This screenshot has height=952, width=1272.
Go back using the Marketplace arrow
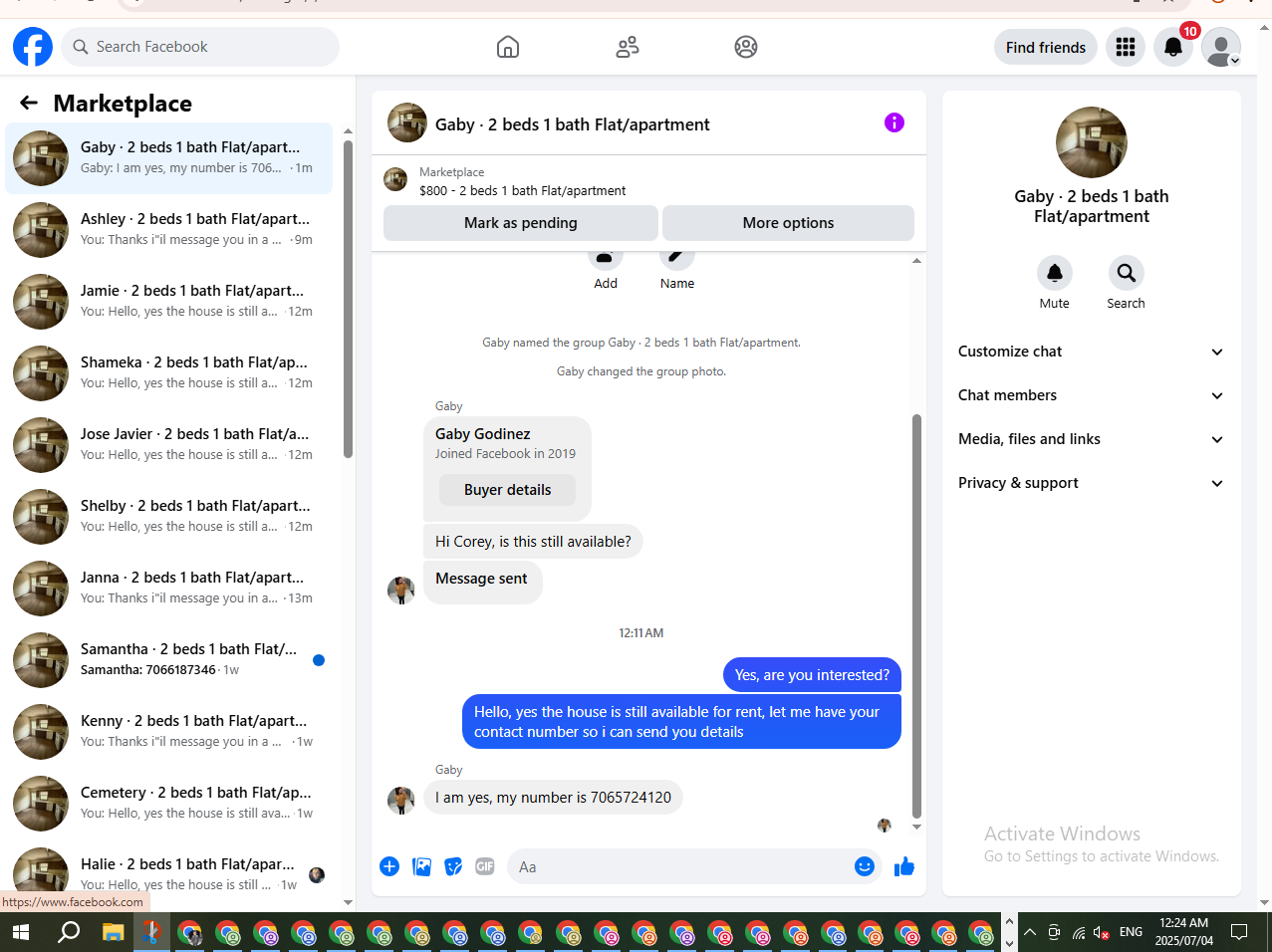29,103
